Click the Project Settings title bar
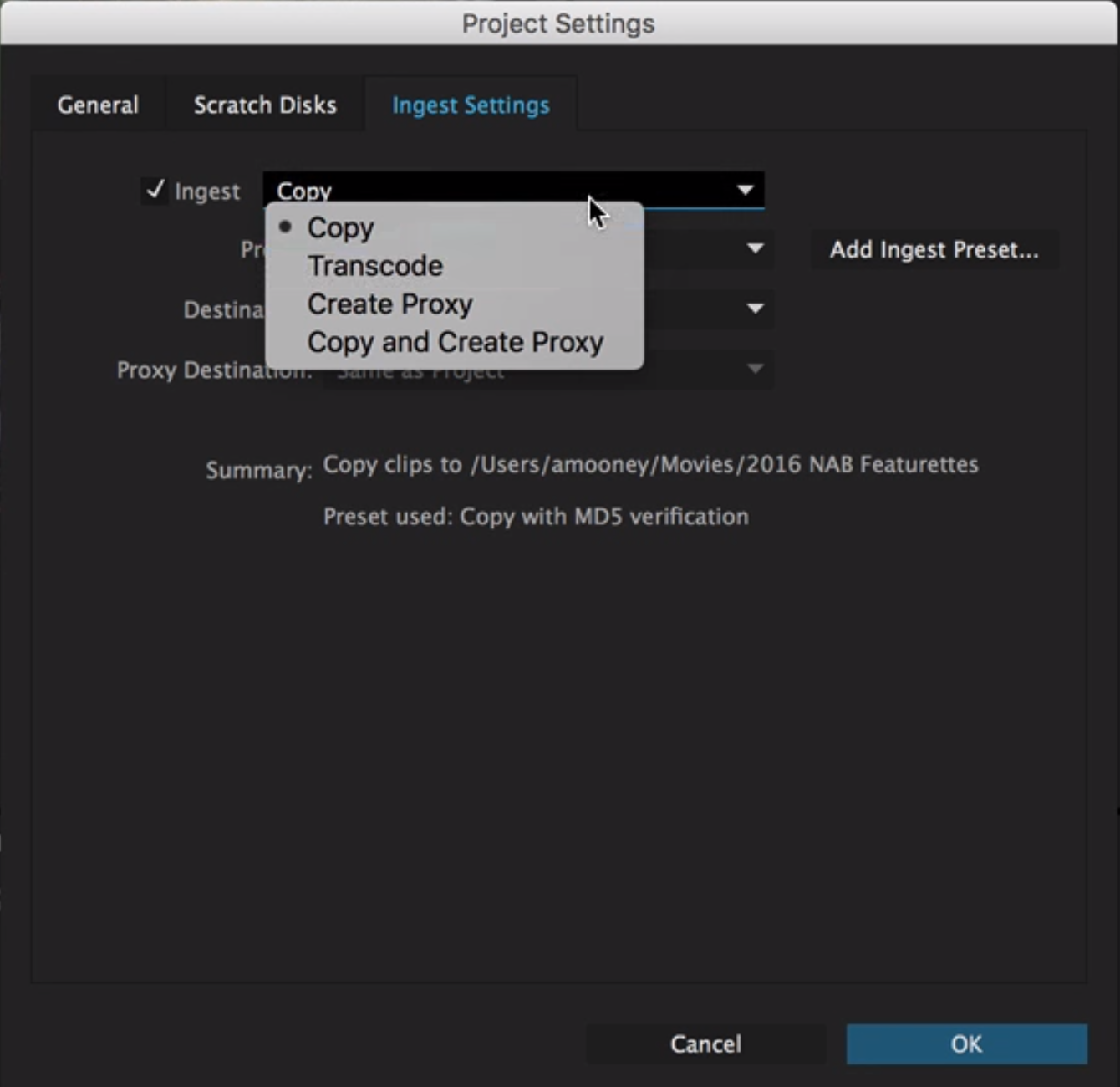The image size is (1120, 1087). [558, 23]
